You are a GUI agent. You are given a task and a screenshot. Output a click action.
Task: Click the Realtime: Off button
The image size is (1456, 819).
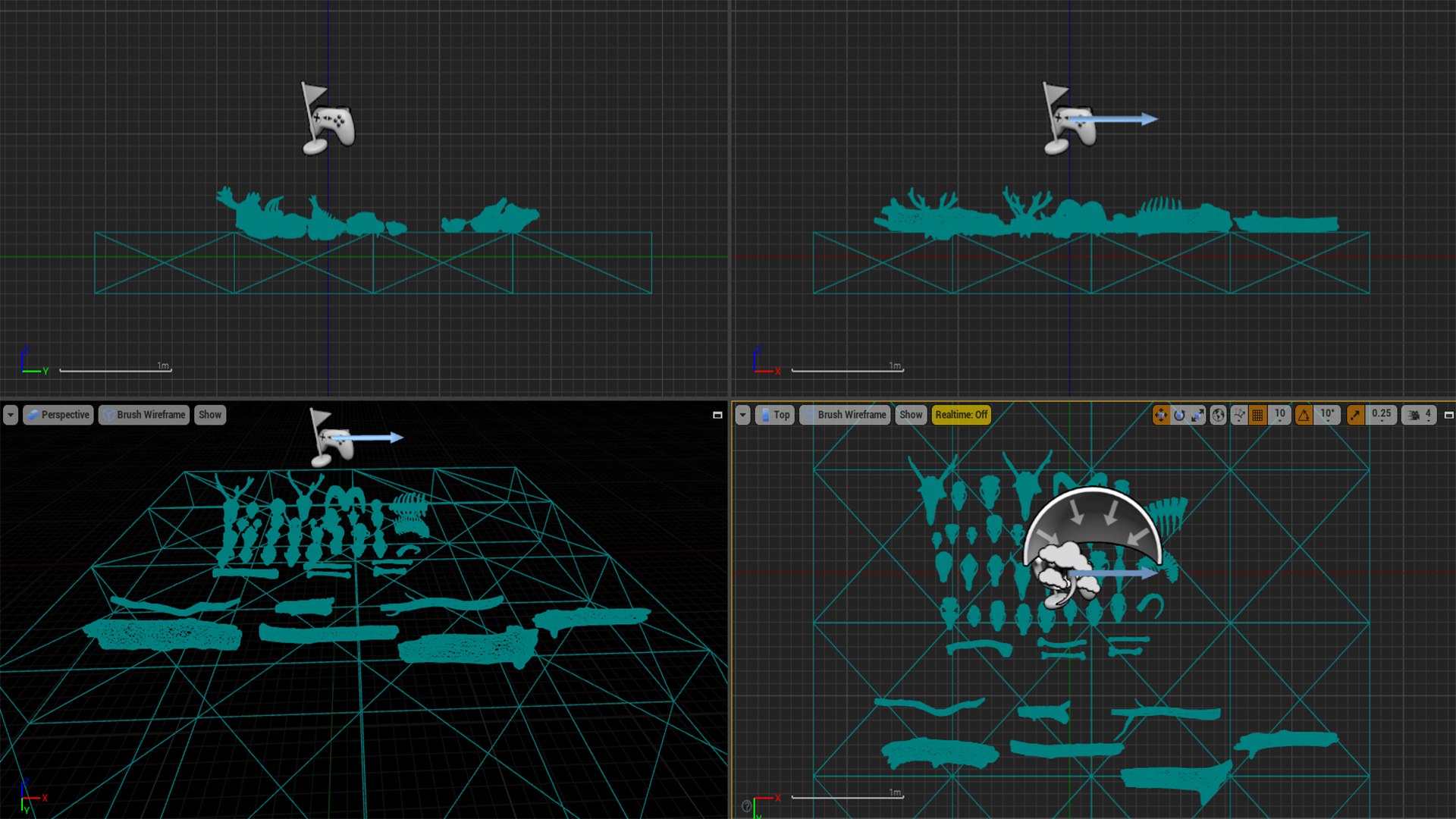click(961, 415)
